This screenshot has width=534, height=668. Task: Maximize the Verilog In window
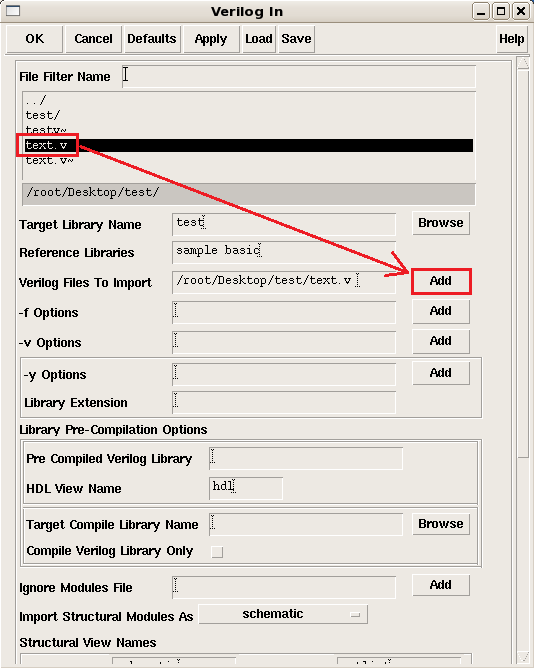point(501,11)
